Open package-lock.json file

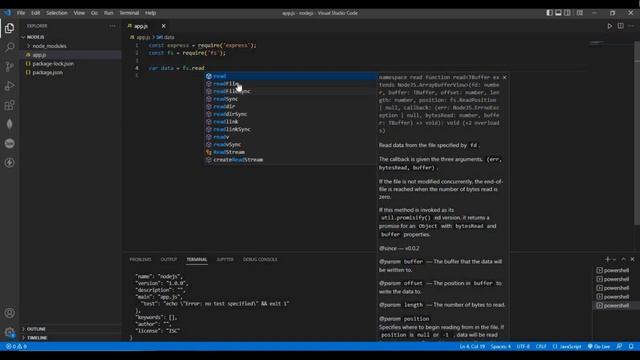53,64
